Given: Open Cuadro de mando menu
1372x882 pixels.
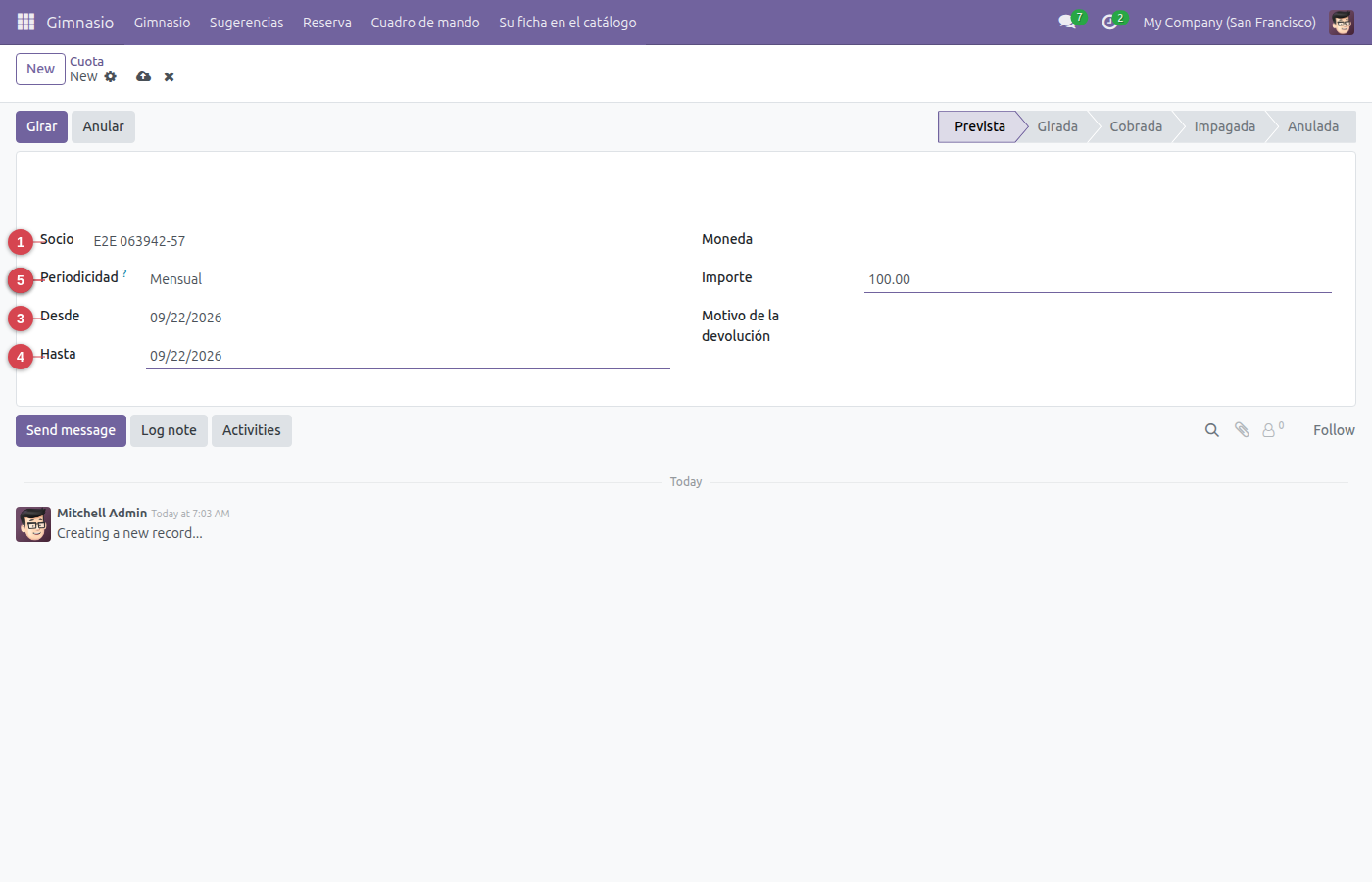Looking at the screenshot, I should click(425, 22).
